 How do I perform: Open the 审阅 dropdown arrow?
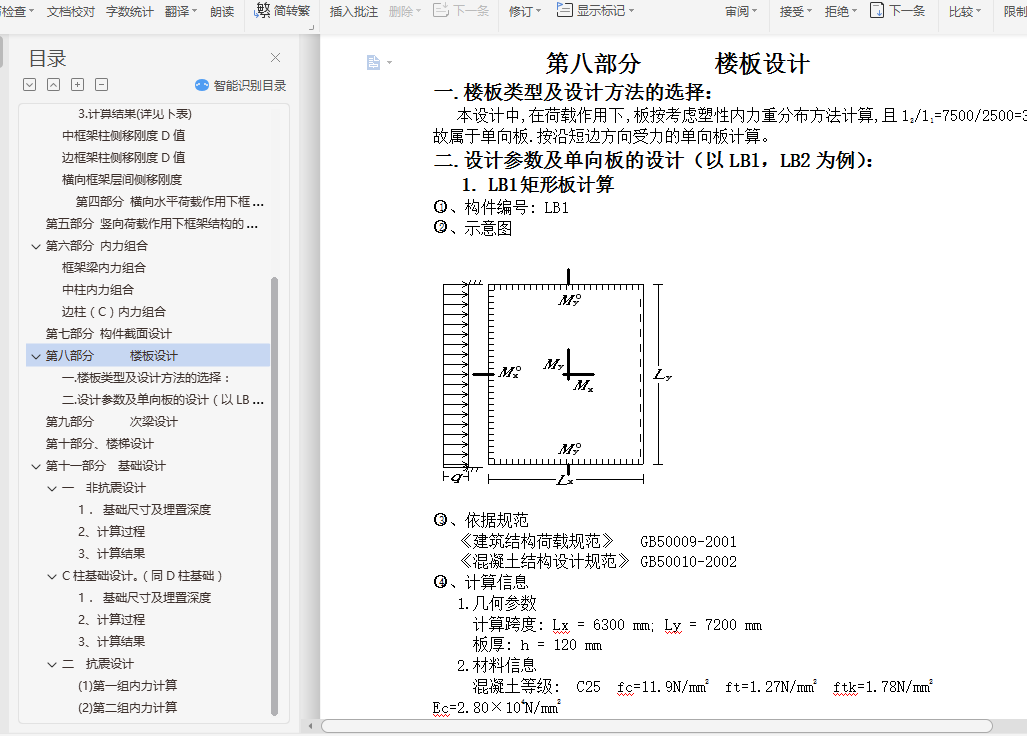pyautogui.click(x=755, y=11)
